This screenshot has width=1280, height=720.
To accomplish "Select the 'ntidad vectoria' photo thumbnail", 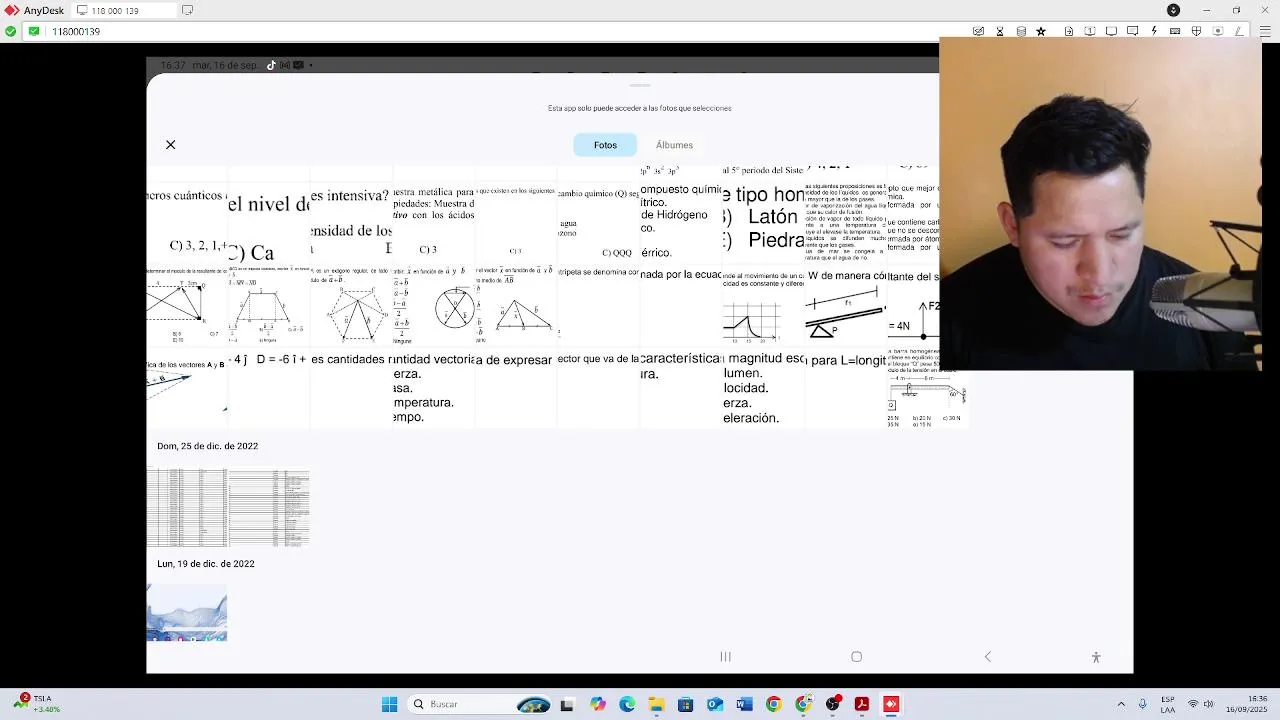I will click(x=434, y=388).
